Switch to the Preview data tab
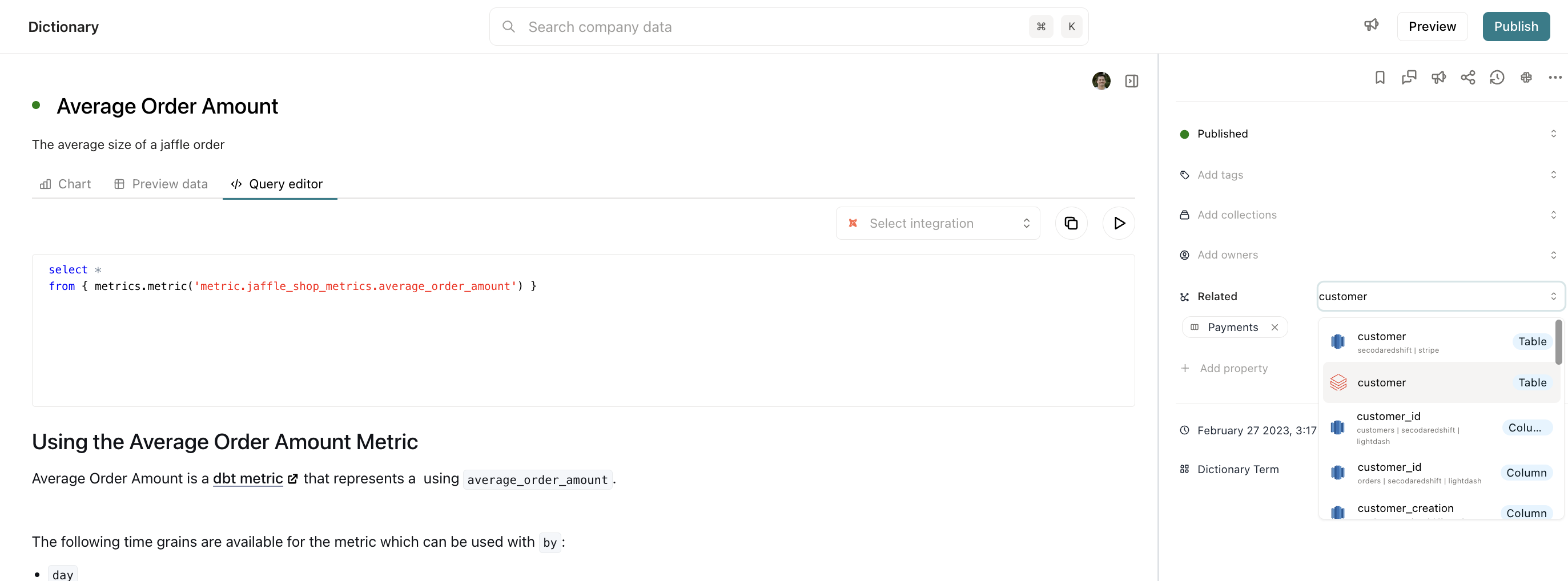The width and height of the screenshot is (1568, 581). (x=161, y=184)
